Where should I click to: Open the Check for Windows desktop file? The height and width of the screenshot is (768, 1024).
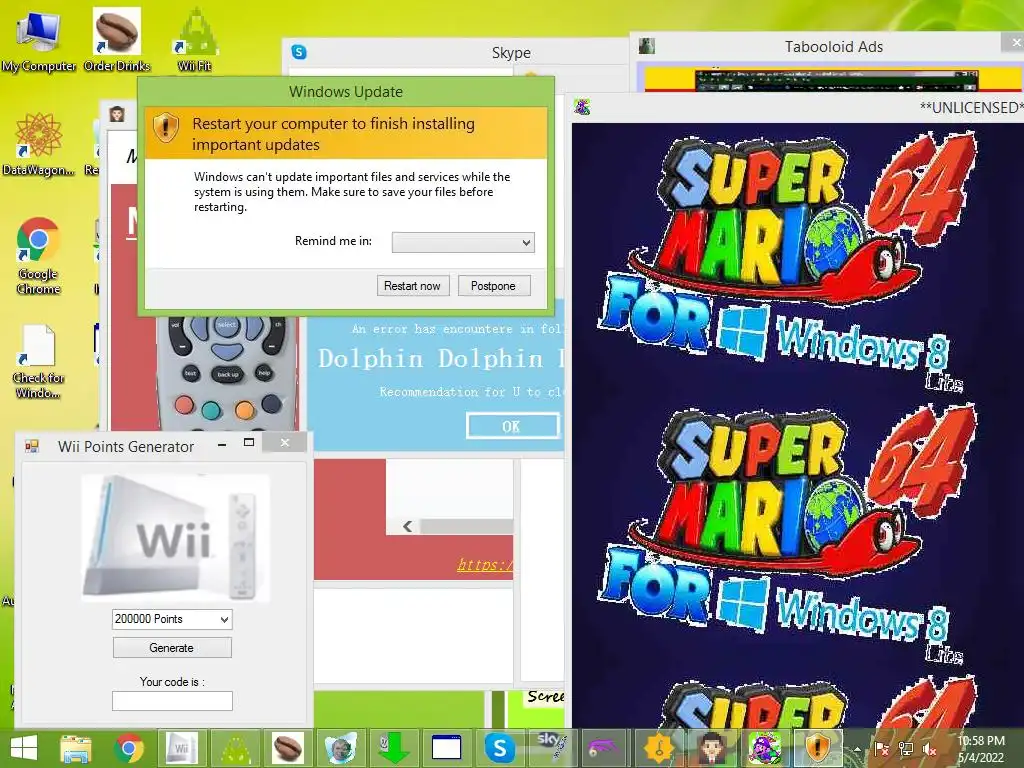pos(39,361)
